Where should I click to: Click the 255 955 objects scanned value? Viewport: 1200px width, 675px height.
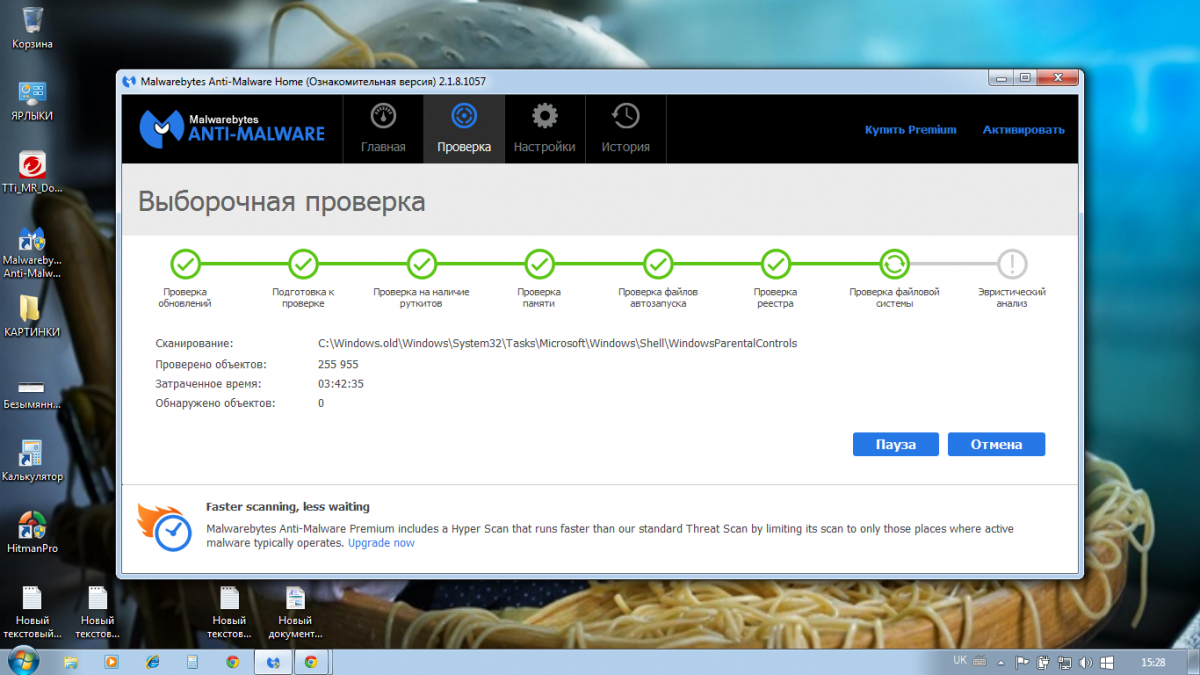(x=338, y=364)
